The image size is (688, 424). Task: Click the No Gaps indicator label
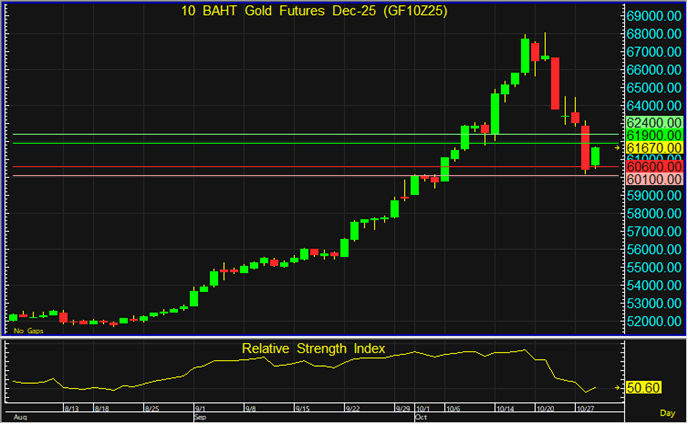click(28, 330)
